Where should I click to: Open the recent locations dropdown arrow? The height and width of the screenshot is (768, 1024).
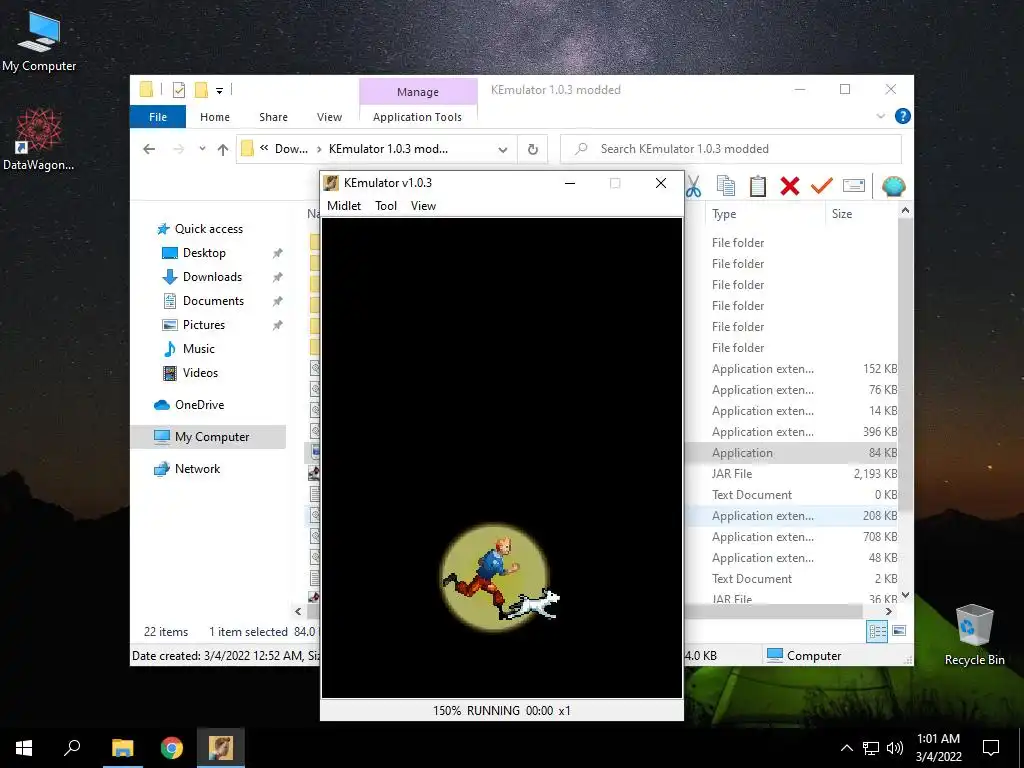pos(202,149)
